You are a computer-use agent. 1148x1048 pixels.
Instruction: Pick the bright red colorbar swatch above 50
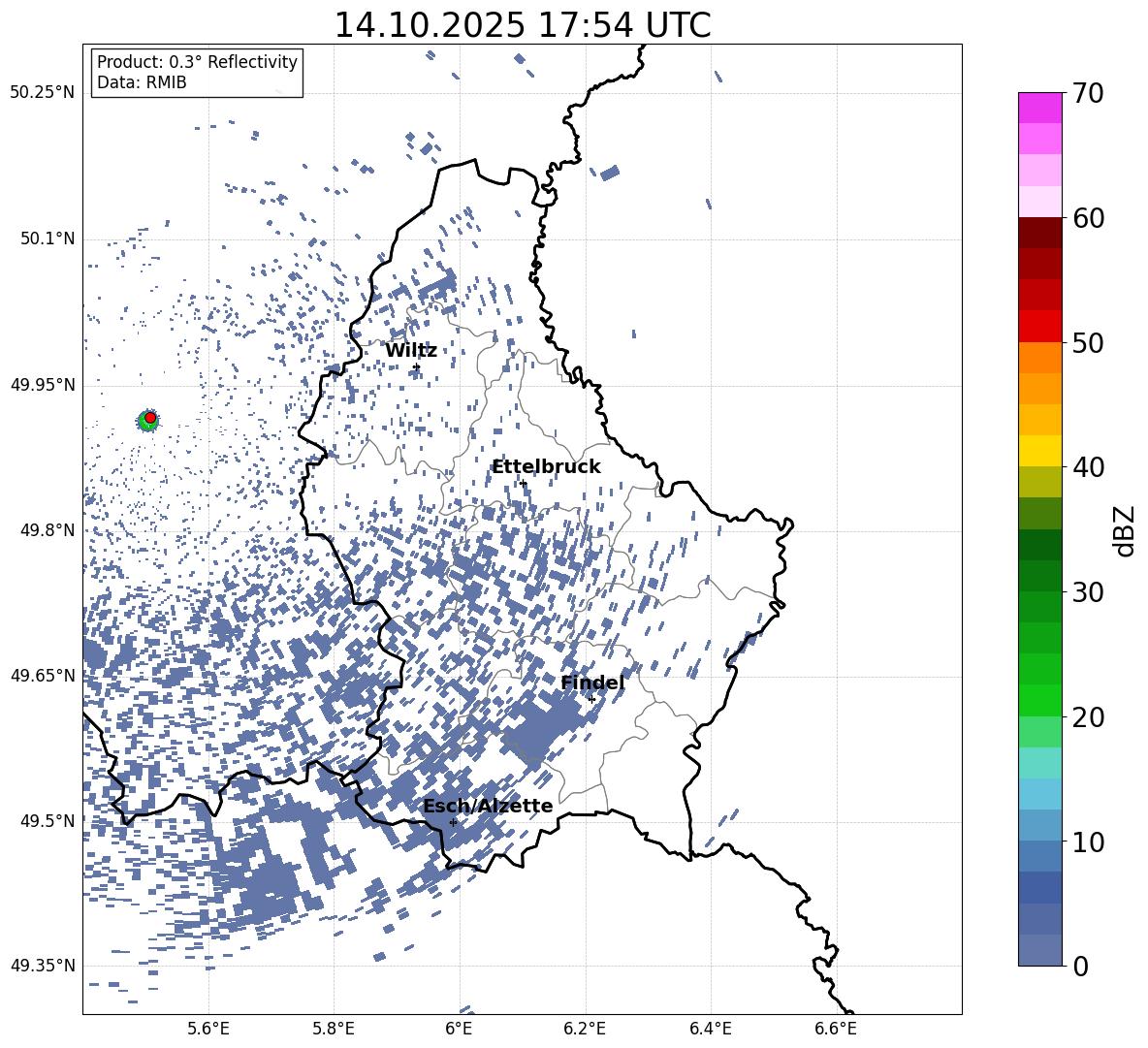click(x=1039, y=326)
